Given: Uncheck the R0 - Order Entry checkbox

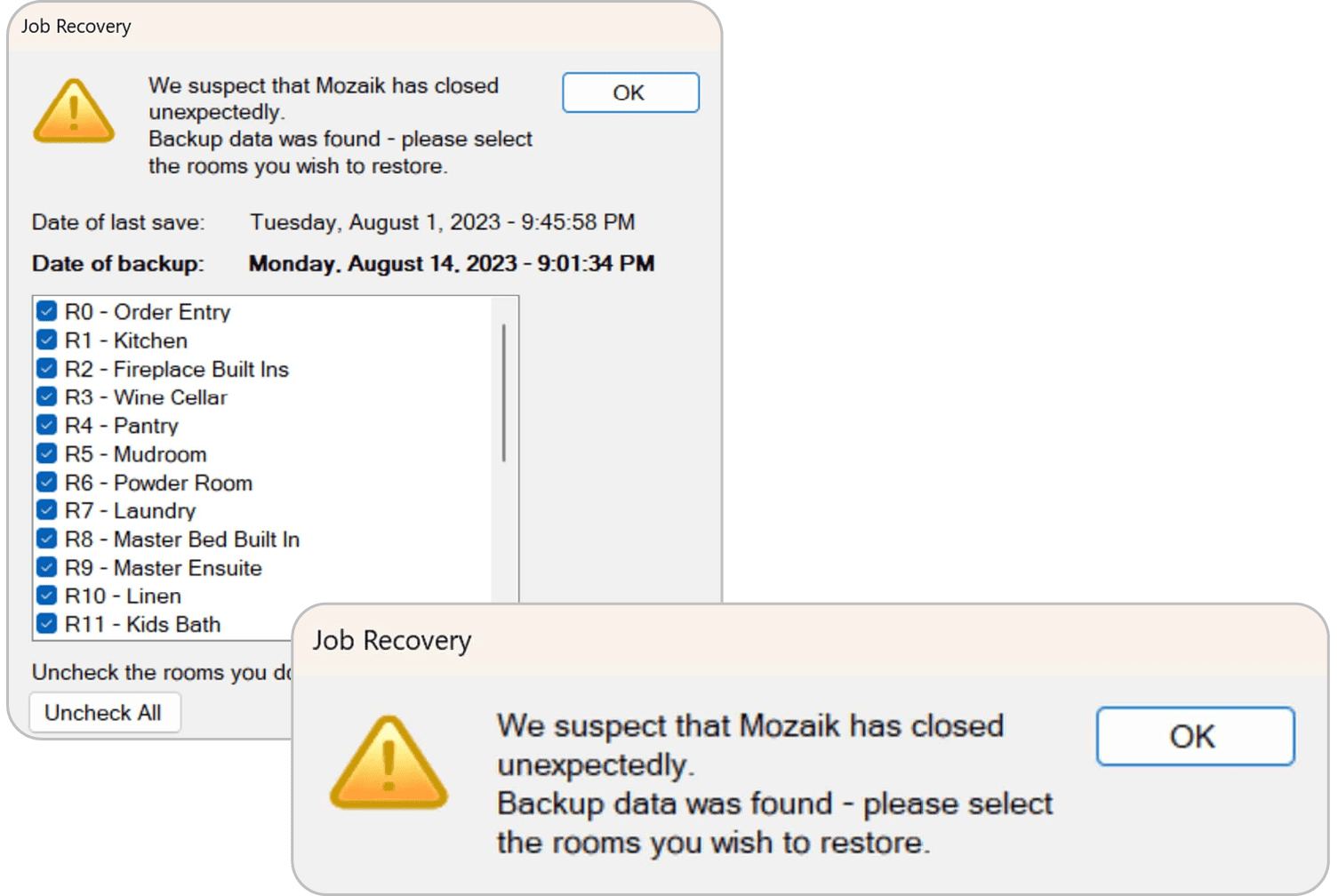Looking at the screenshot, I should 47,312.
